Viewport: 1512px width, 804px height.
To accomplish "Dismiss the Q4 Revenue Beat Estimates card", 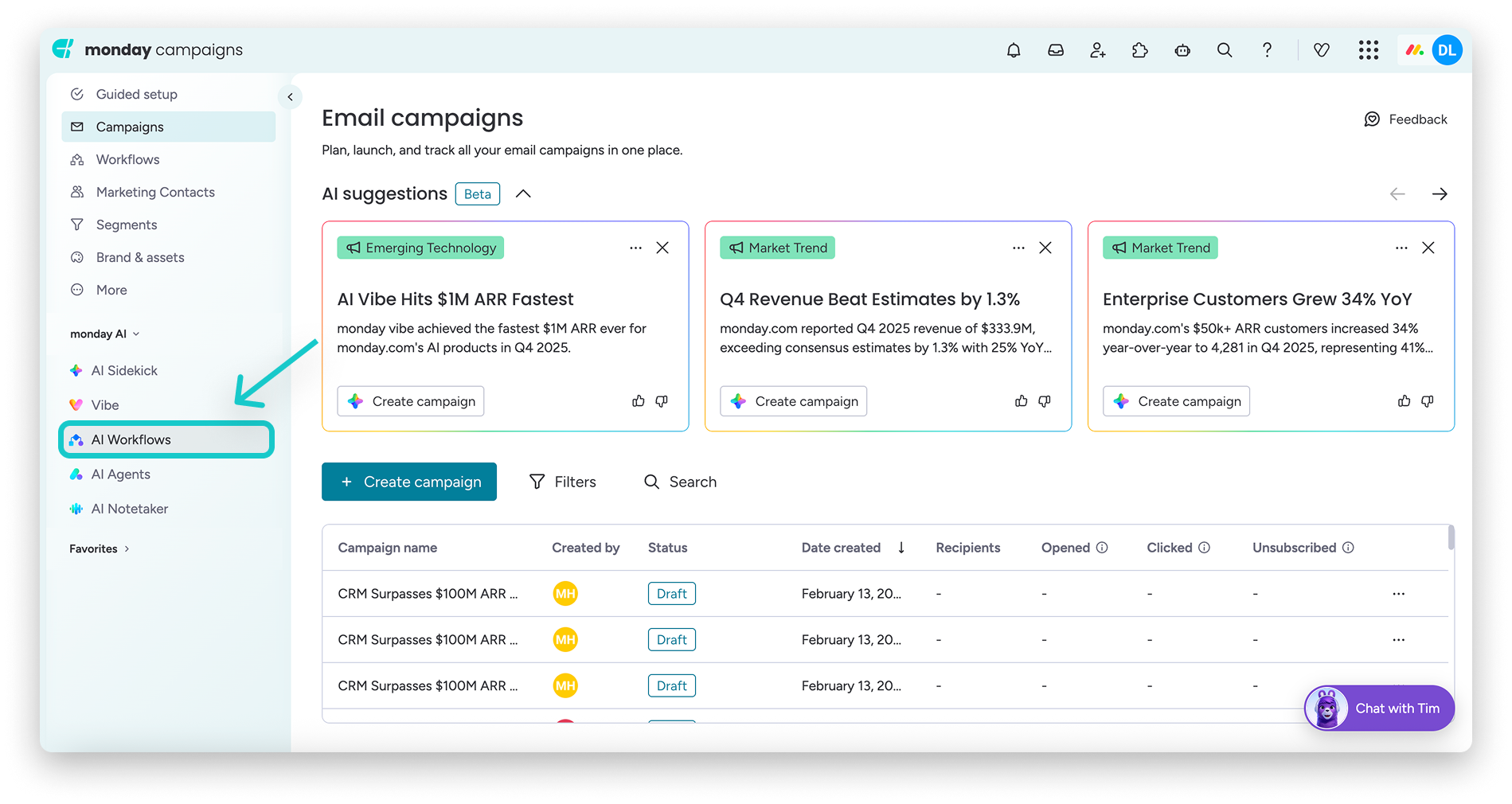I will coord(1045,248).
